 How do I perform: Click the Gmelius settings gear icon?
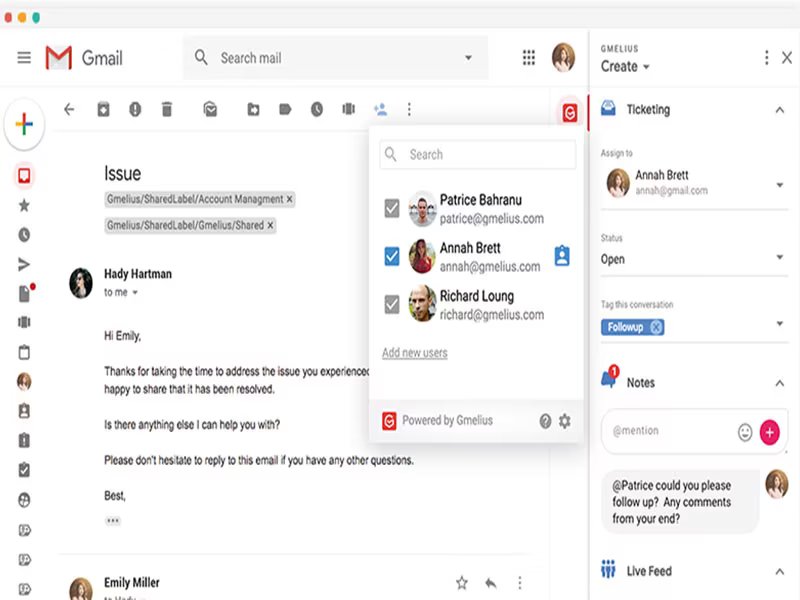565,421
